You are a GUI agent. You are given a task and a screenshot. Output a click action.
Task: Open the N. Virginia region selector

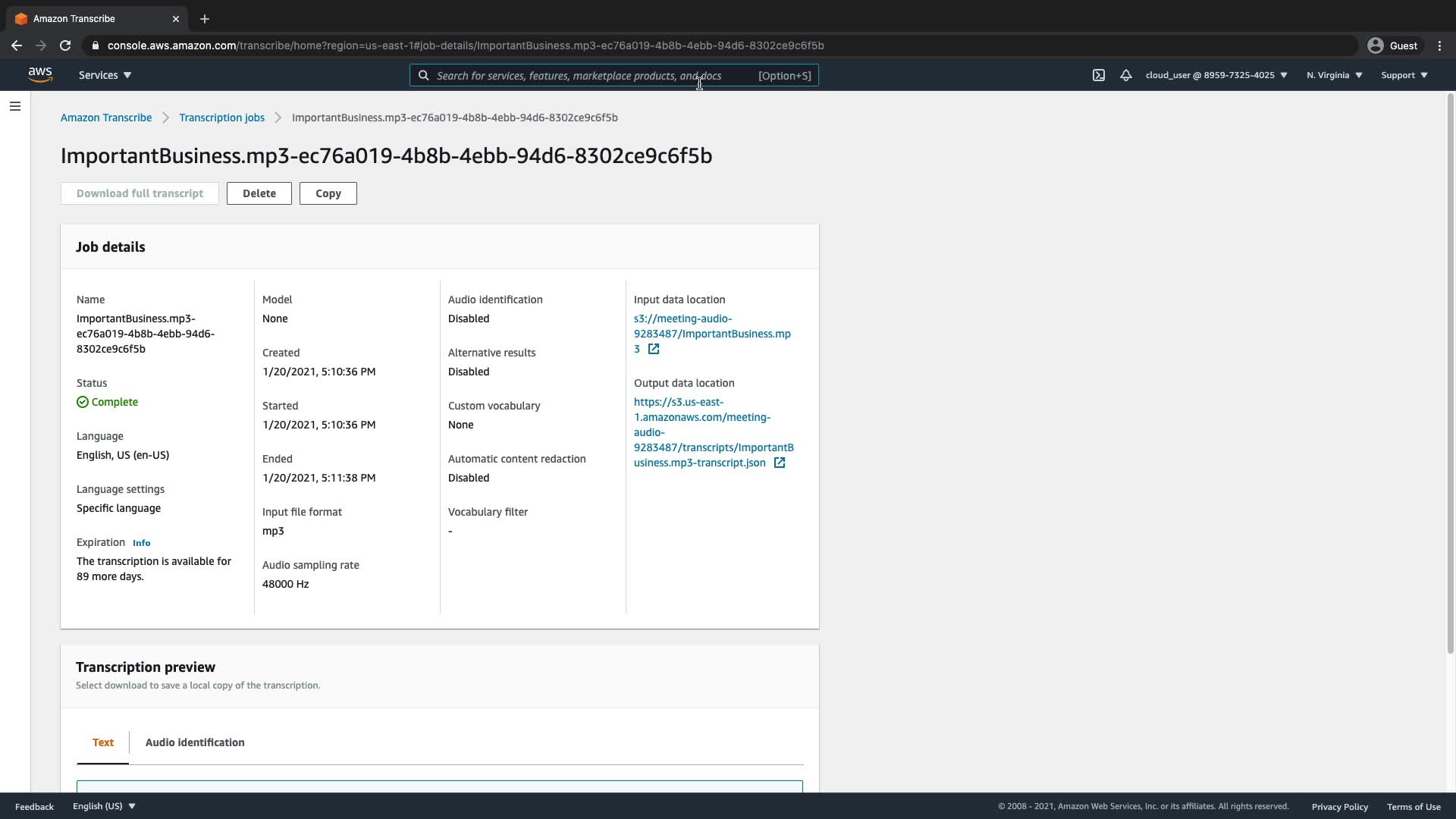tap(1334, 75)
